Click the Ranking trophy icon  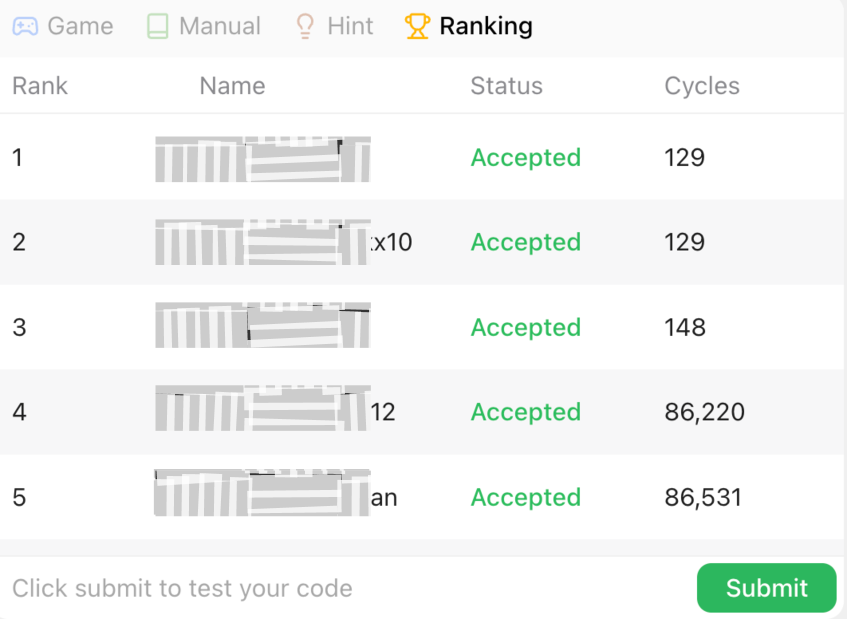[x=417, y=26]
